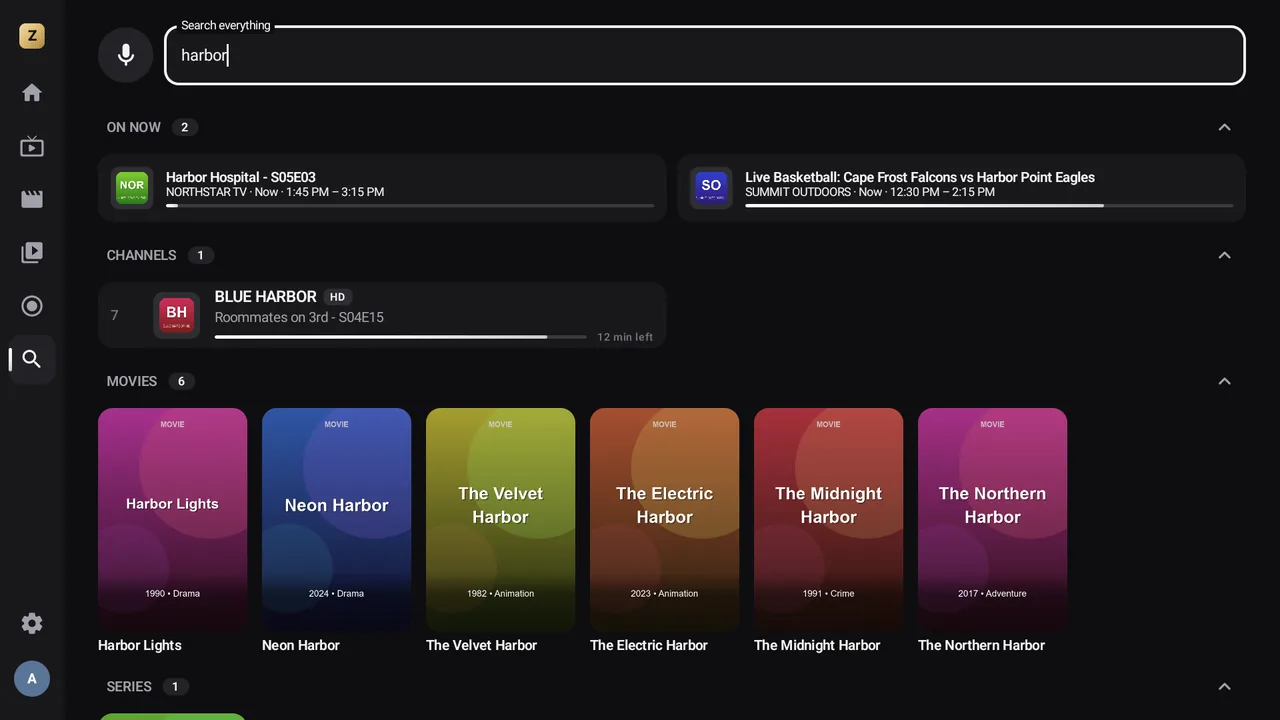The image size is (1280, 720).
Task: Click the SERIES section heading
Action: click(x=129, y=687)
